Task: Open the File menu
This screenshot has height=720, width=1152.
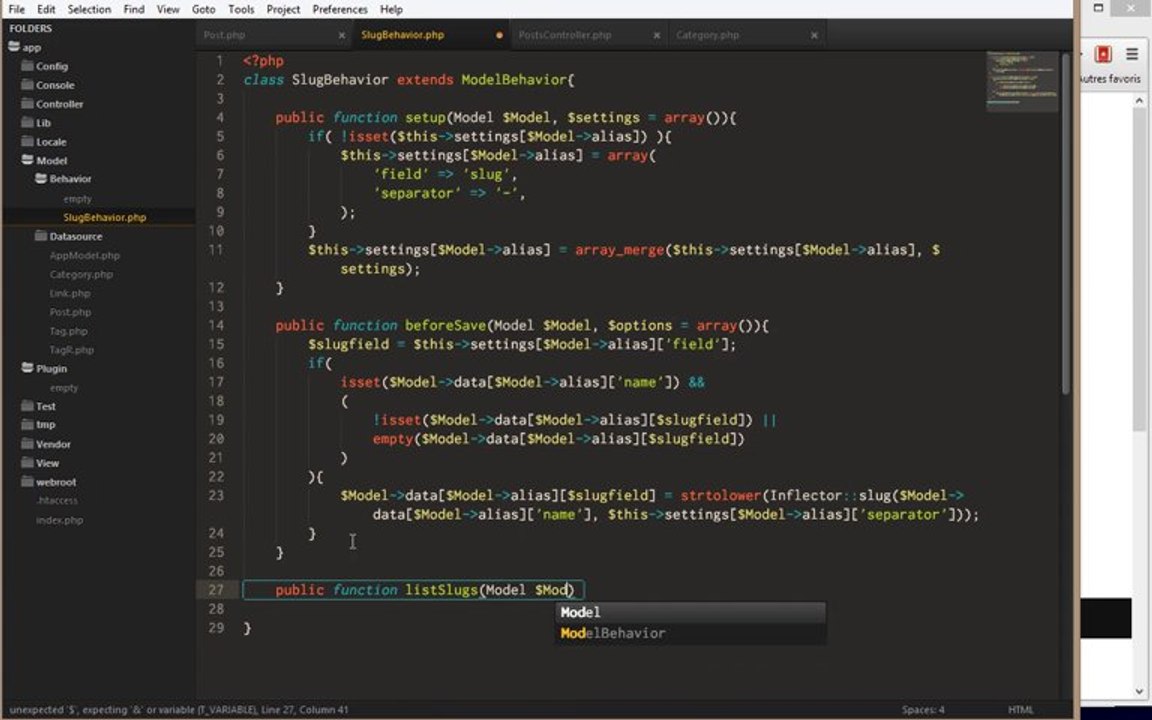Action: [16, 10]
